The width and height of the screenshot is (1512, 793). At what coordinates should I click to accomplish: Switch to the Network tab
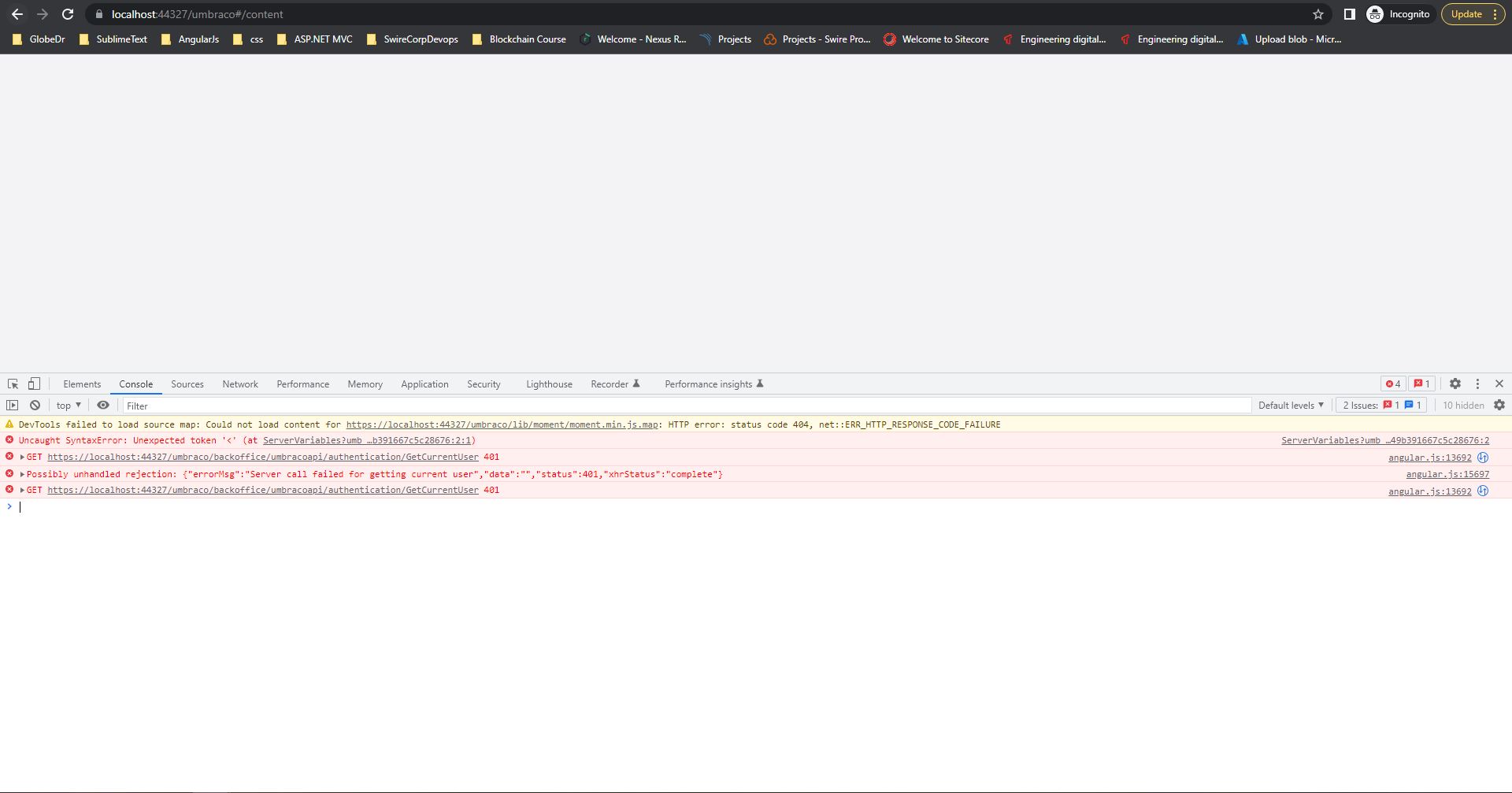(x=240, y=384)
